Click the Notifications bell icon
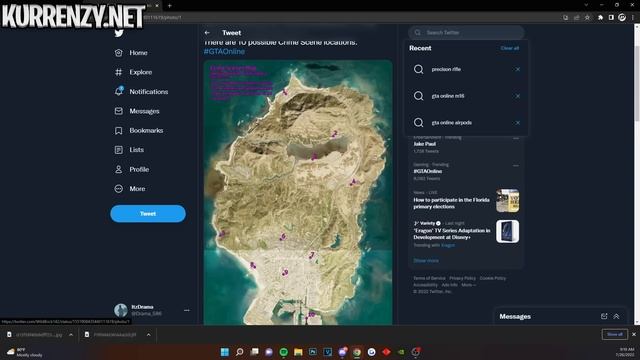Screen dimensions: 640x360 tap(119, 91)
